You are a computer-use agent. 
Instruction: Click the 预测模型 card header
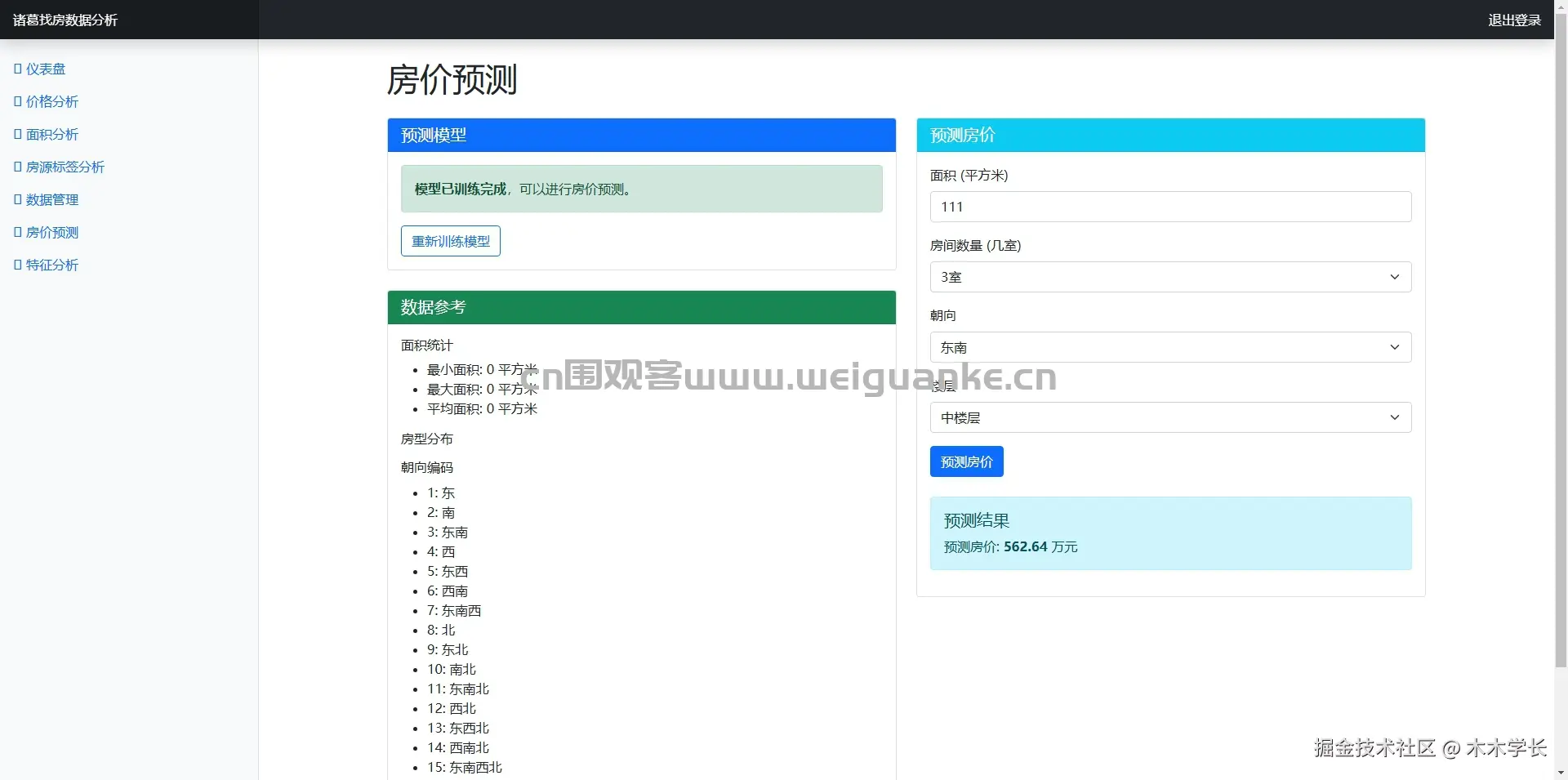(x=642, y=135)
